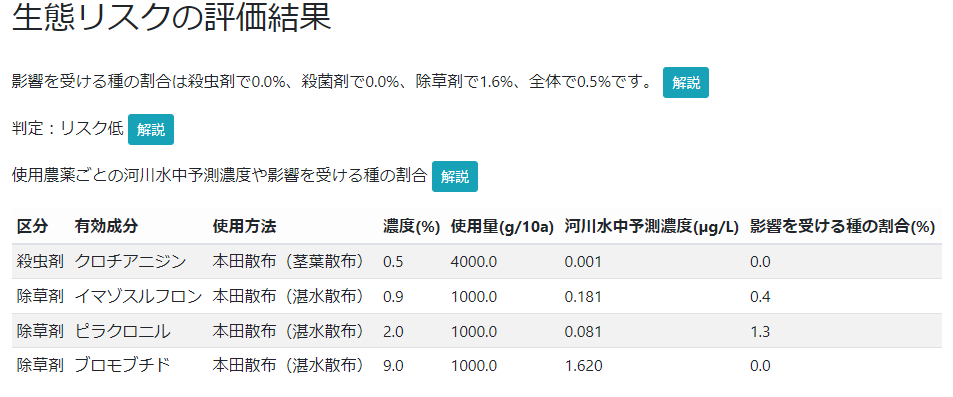The width and height of the screenshot is (953, 397).
Task: Click the 濃度(%) column header
Action: click(x=411, y=227)
